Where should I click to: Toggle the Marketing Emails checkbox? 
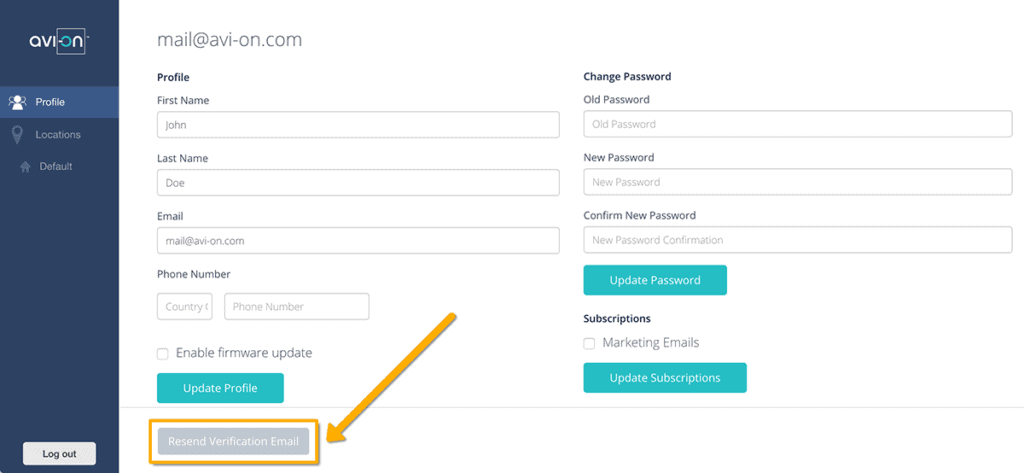(x=590, y=343)
